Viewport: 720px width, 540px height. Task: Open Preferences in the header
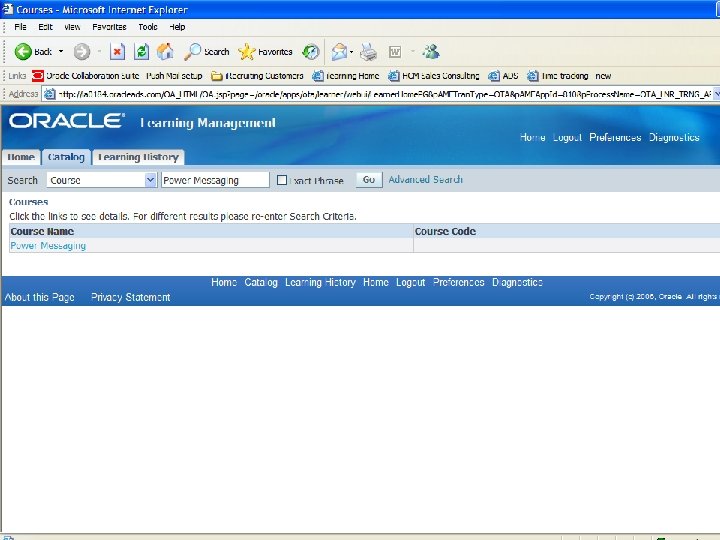coord(615,137)
